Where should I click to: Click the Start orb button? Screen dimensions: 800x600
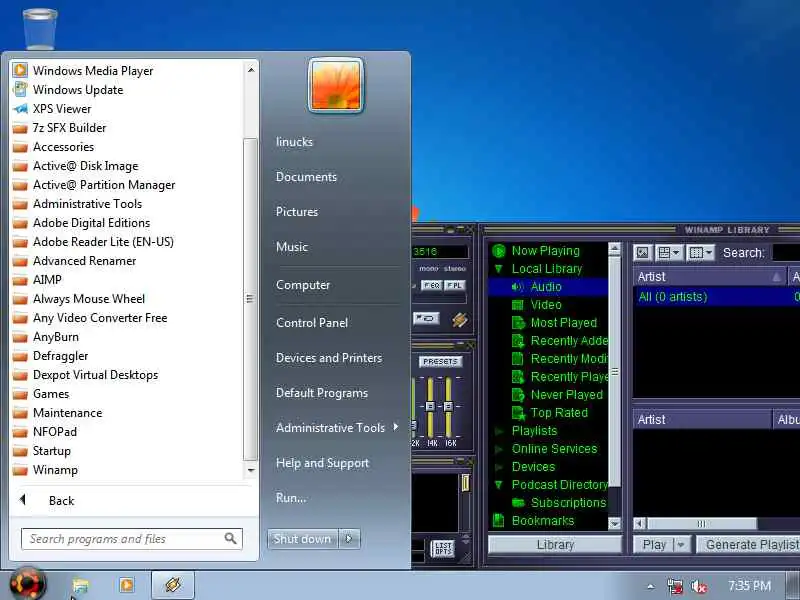[x=28, y=584]
